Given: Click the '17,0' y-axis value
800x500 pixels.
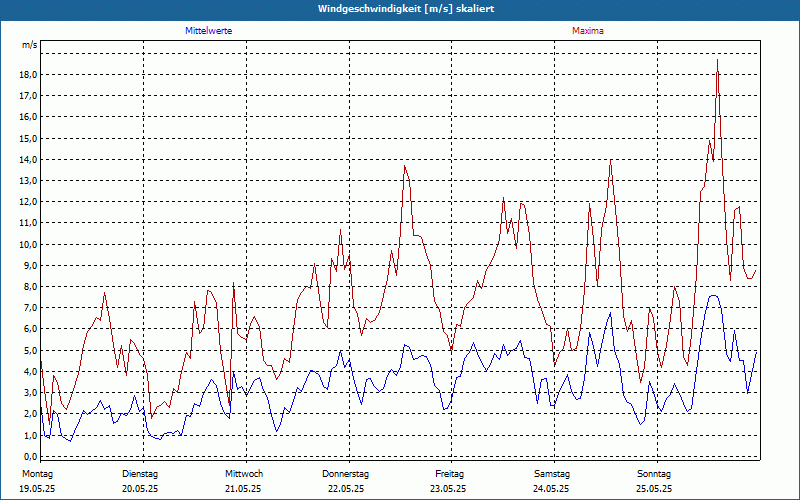Looking at the screenshot, I should pos(28,95).
